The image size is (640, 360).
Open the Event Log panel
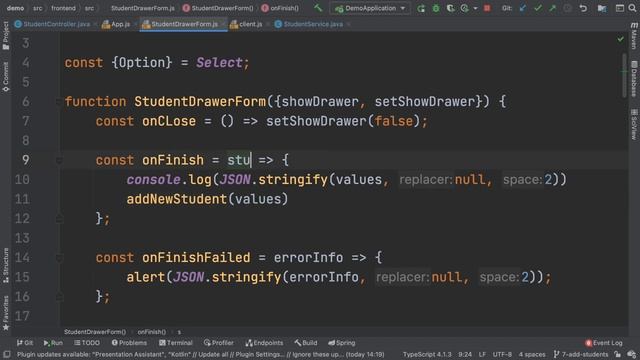pos(604,343)
